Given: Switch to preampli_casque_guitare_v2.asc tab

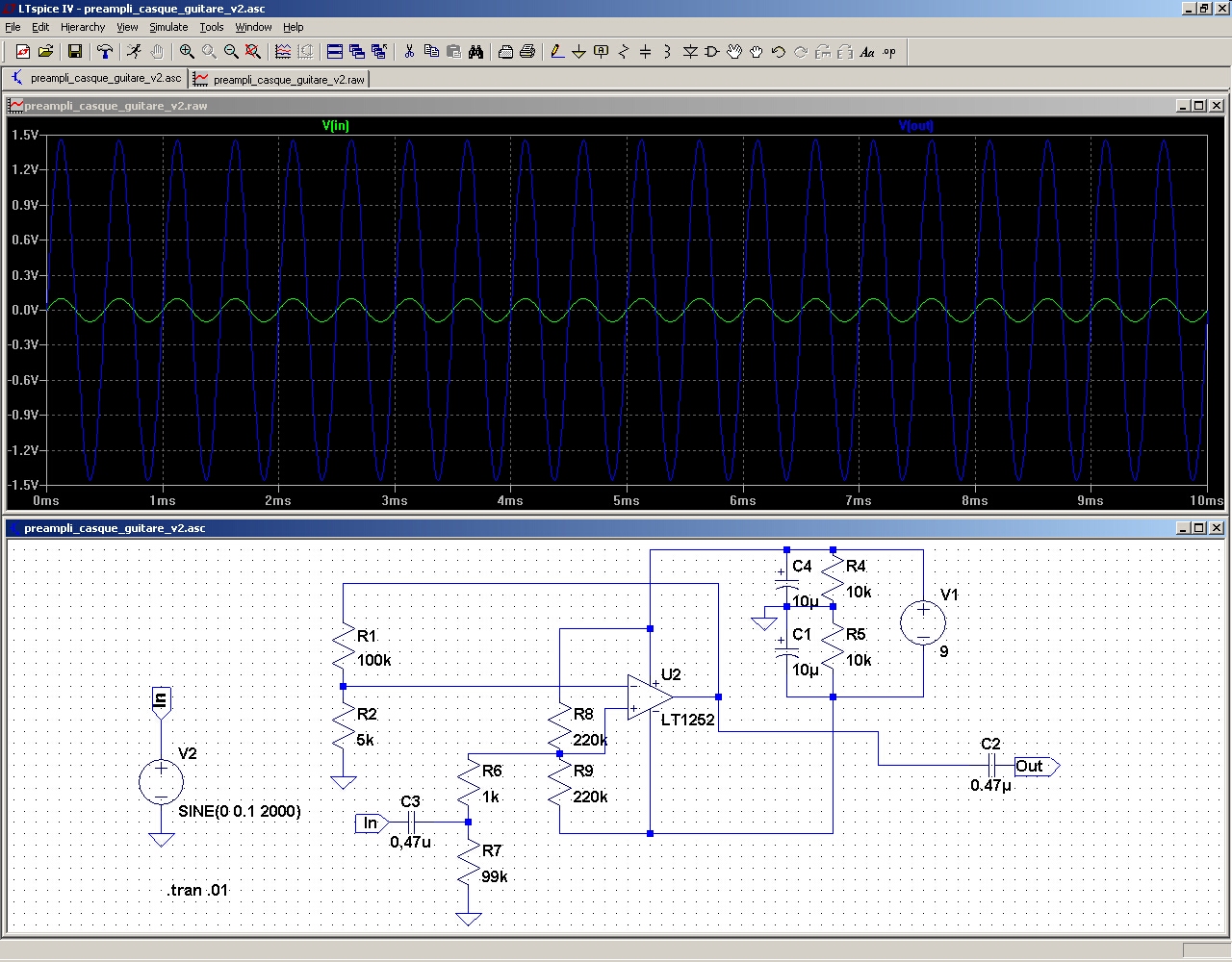Looking at the screenshot, I should (96, 78).
